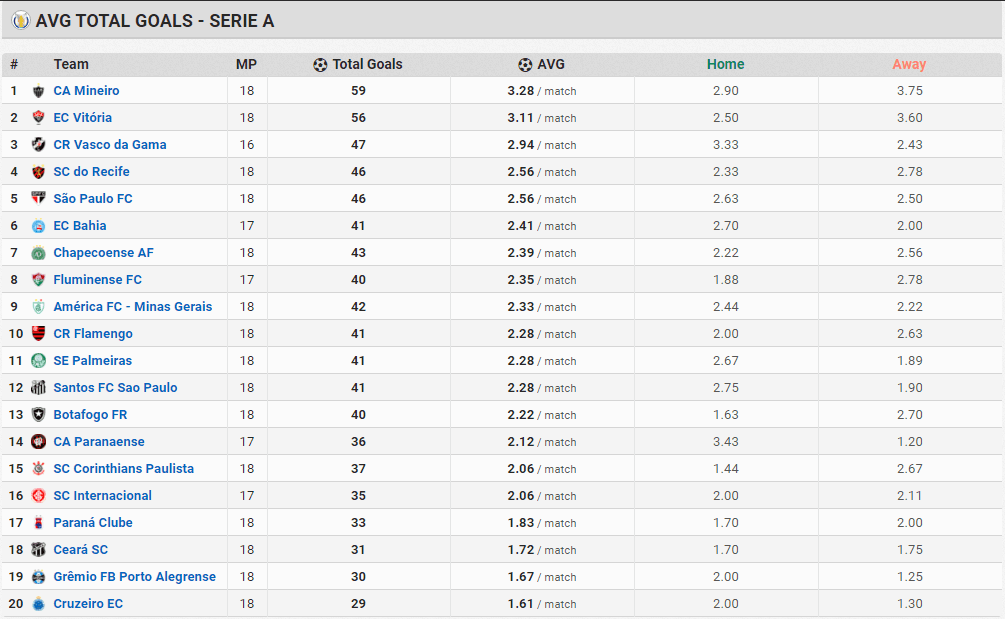The width and height of the screenshot is (1005, 638).
Task: Open the Santos FC Sao Paulo link
Action: [115, 387]
